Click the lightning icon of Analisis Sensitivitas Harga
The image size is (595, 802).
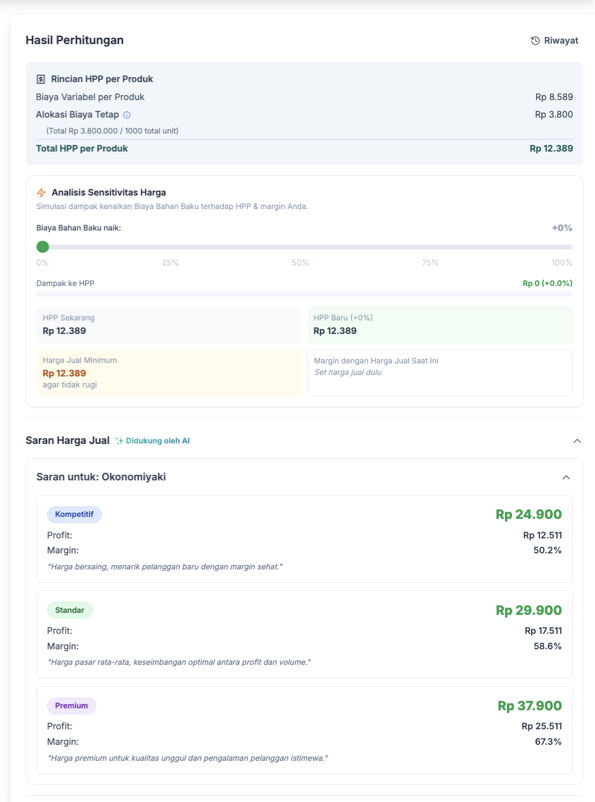click(41, 192)
